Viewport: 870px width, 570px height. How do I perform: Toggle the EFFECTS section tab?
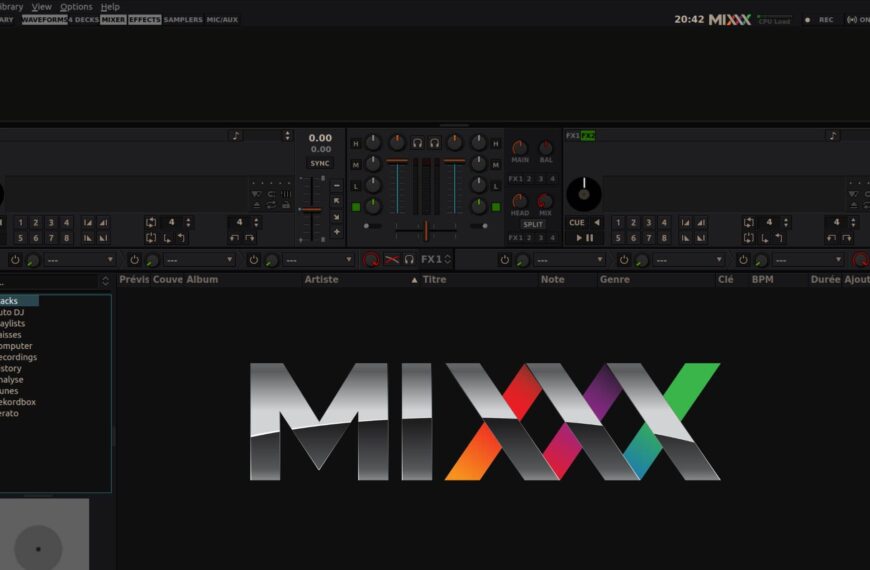tap(145, 19)
